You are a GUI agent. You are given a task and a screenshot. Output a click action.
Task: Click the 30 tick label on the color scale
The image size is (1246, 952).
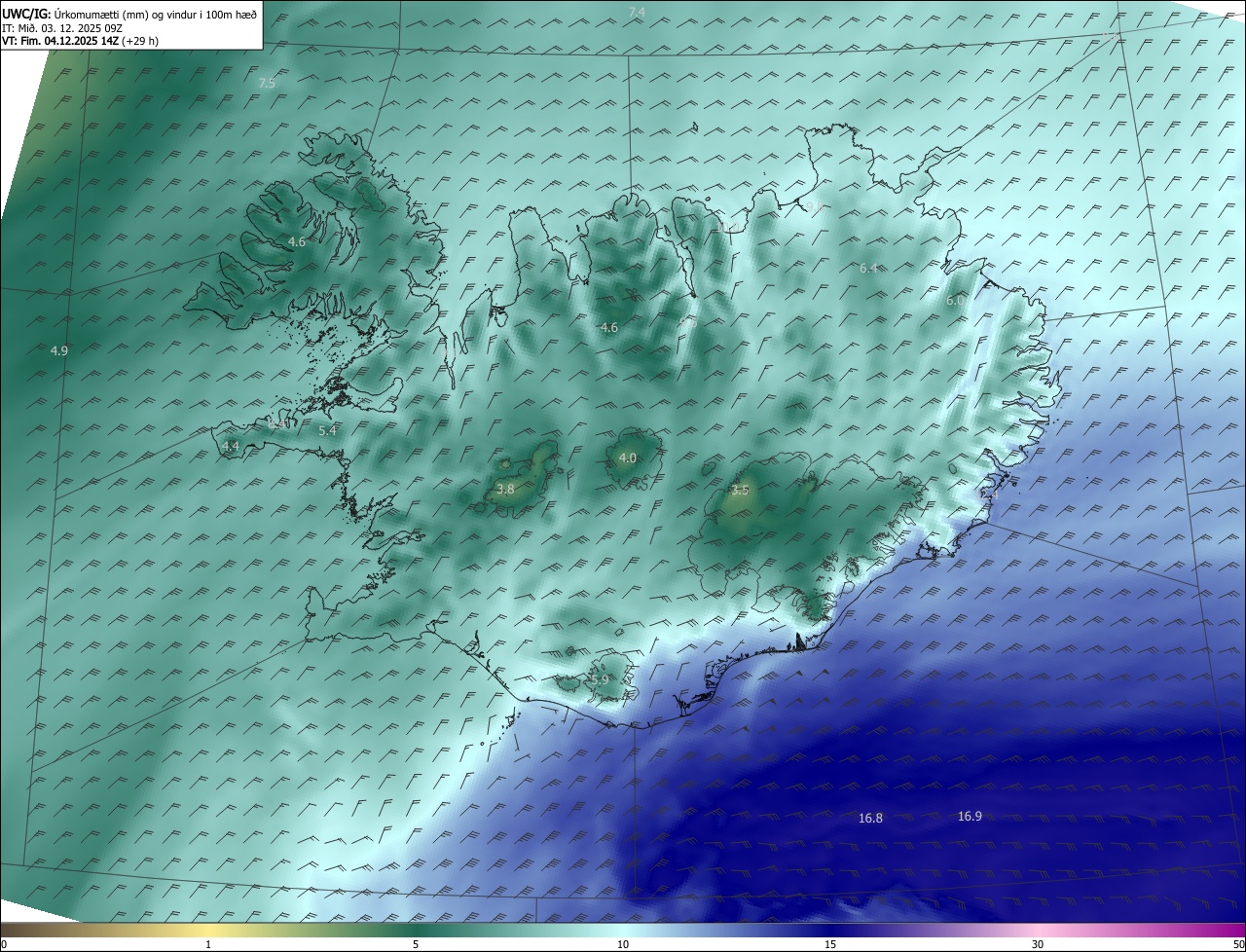pos(1038,944)
